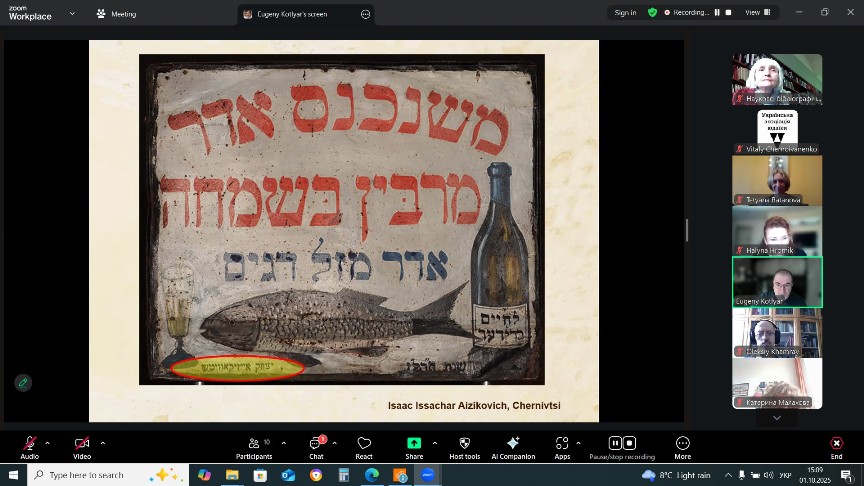This screenshot has height=486, width=864.
Task: Open the Participants panel
Action: point(253,444)
